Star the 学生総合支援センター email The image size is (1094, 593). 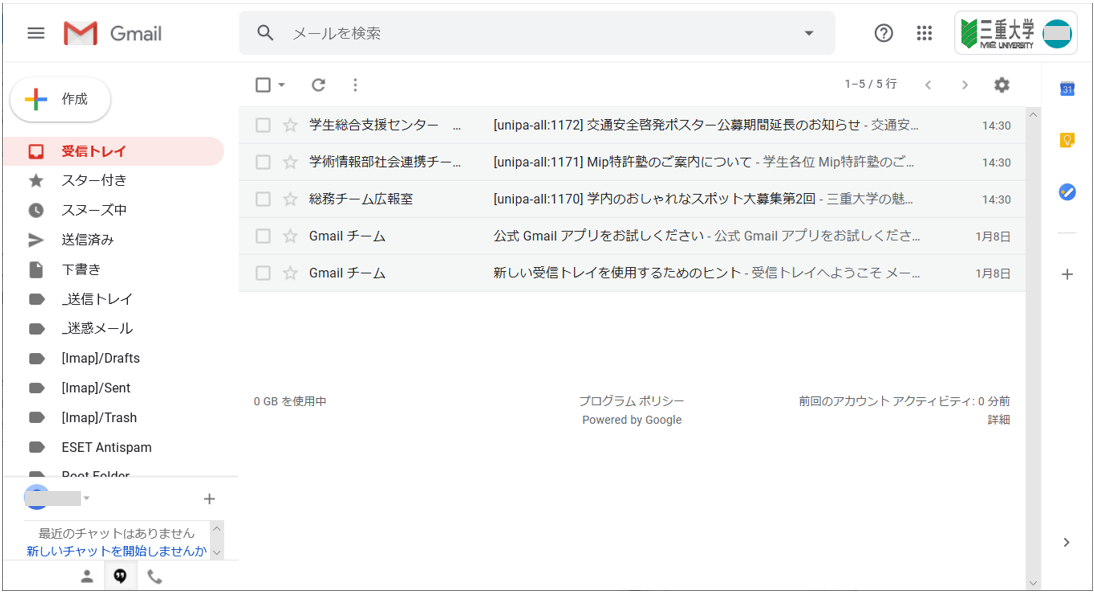(x=290, y=125)
